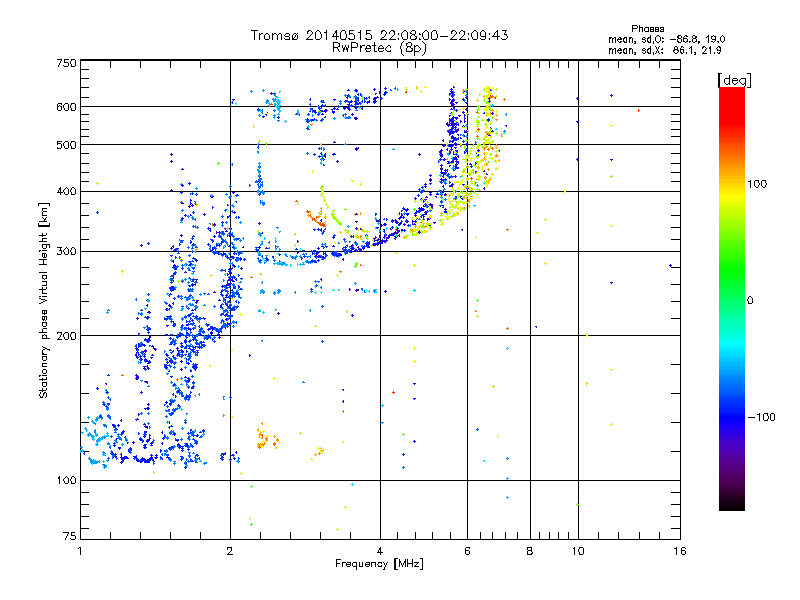Image resolution: width=800 pixels, height=600 pixels.
Task: Click the 'Frequency [MHz]' axis label
Action: [x=379, y=564]
